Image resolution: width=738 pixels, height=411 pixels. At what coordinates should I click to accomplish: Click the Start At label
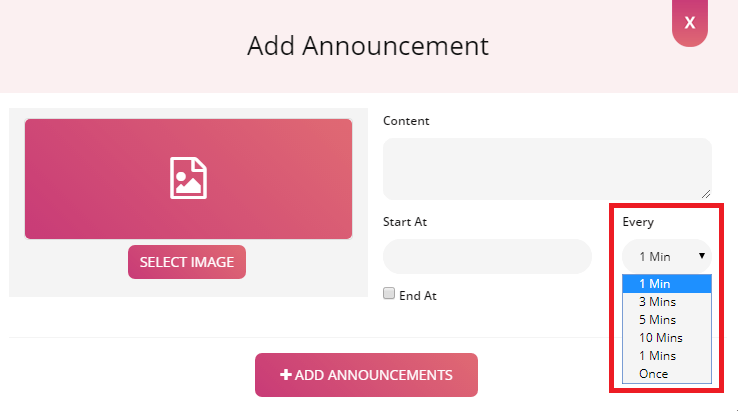(x=405, y=221)
